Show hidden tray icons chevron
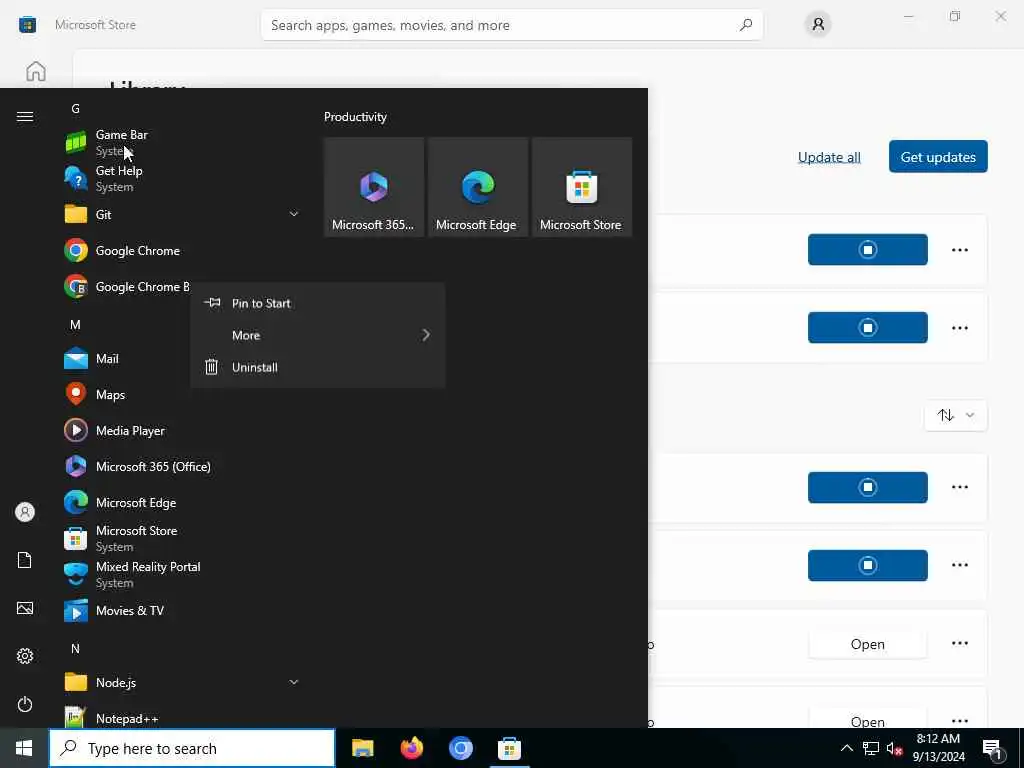 point(846,748)
